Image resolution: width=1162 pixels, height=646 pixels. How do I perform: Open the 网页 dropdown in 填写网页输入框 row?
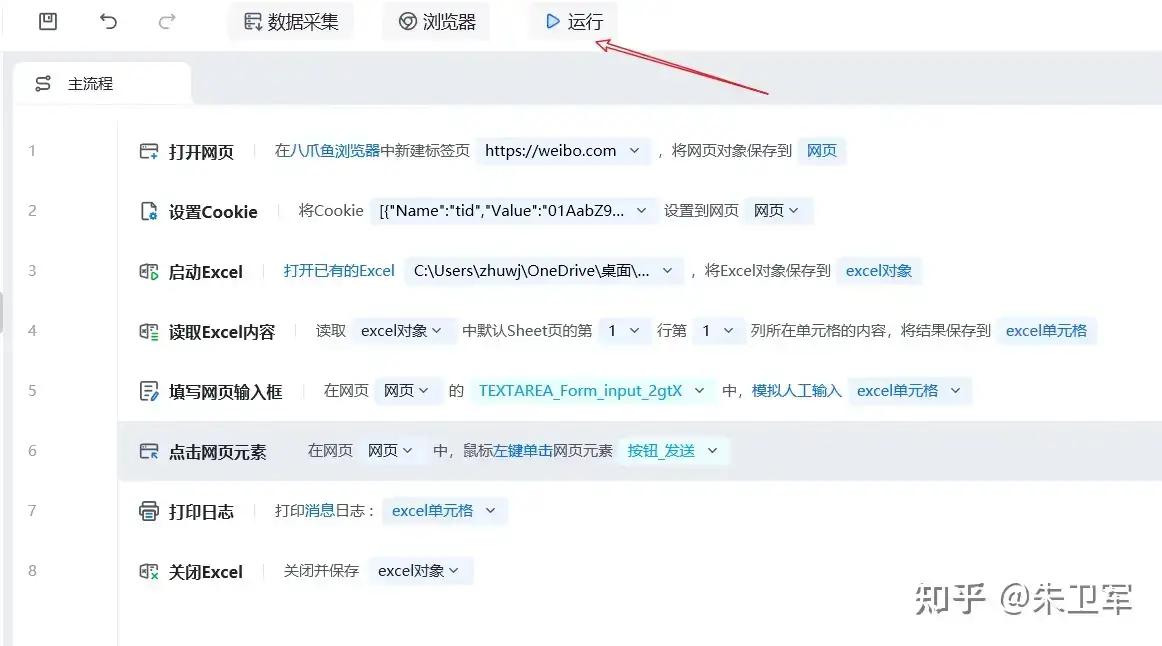click(406, 391)
